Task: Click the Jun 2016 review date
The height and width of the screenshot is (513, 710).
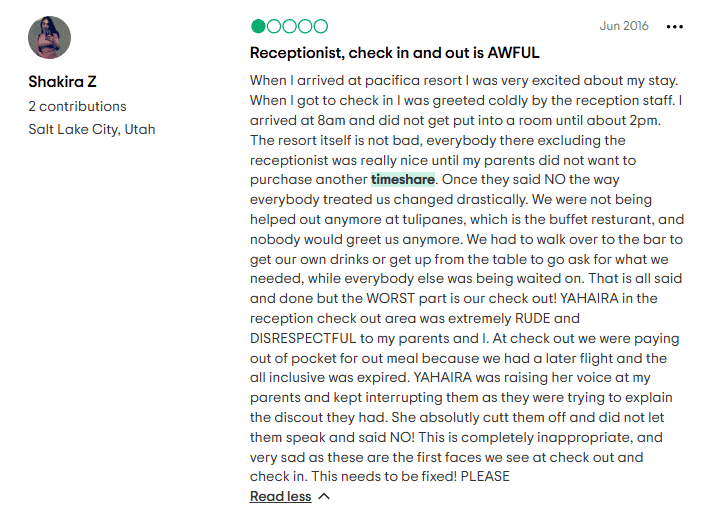Action: [x=624, y=26]
